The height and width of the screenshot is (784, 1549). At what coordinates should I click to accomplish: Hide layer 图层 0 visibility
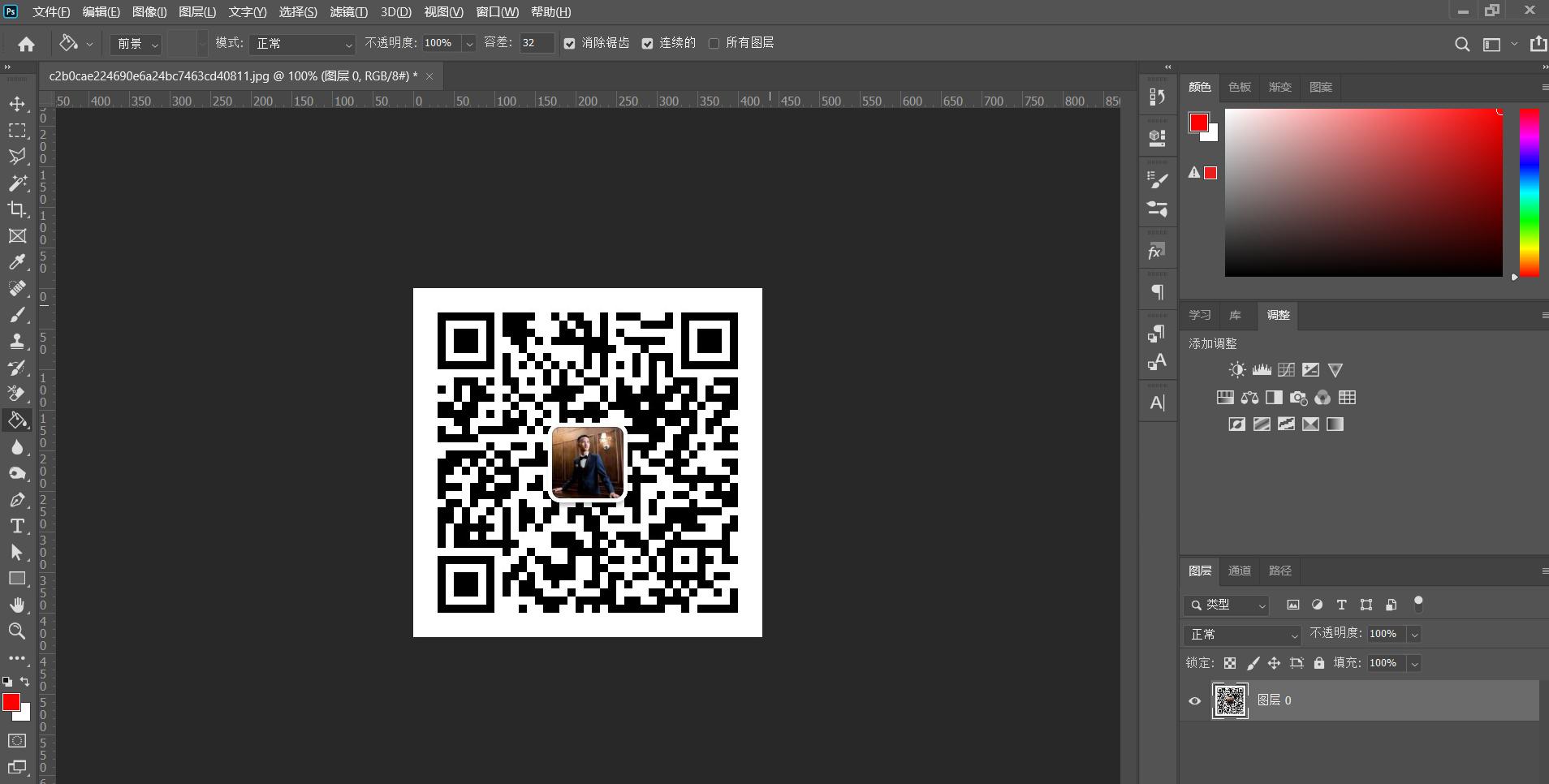click(1193, 700)
